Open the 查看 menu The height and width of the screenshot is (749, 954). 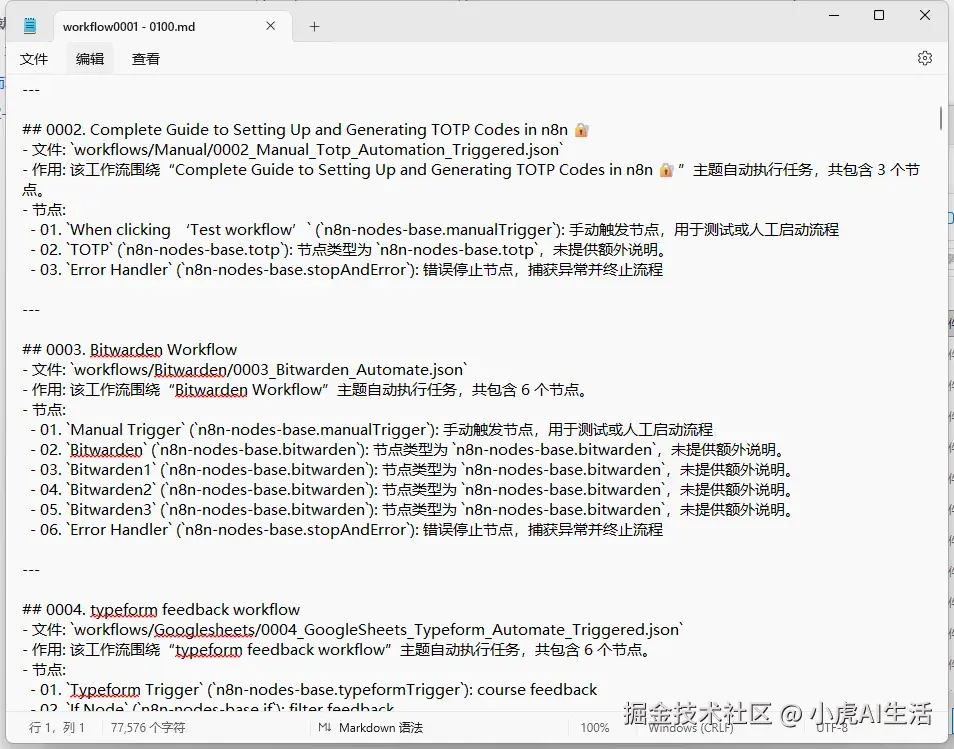(145, 59)
